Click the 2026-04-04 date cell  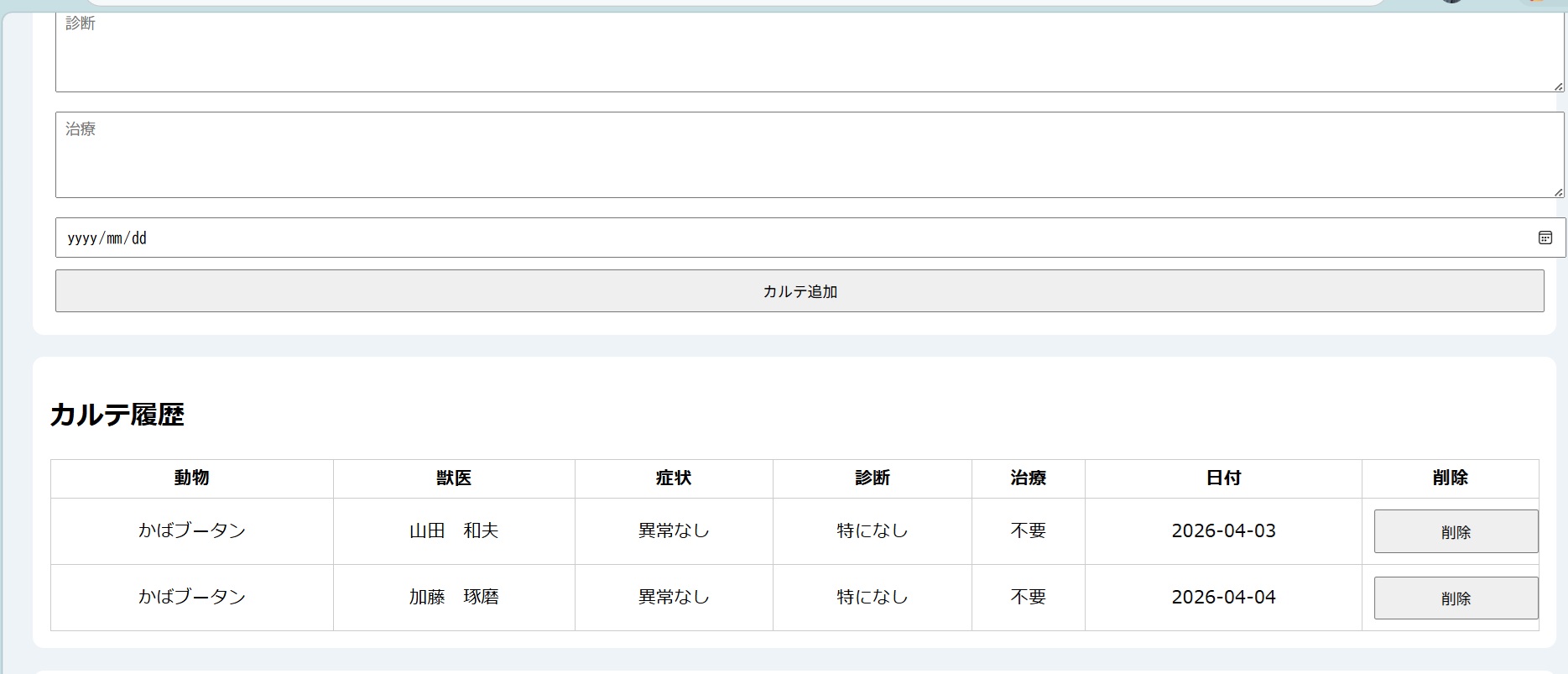coord(1223,597)
